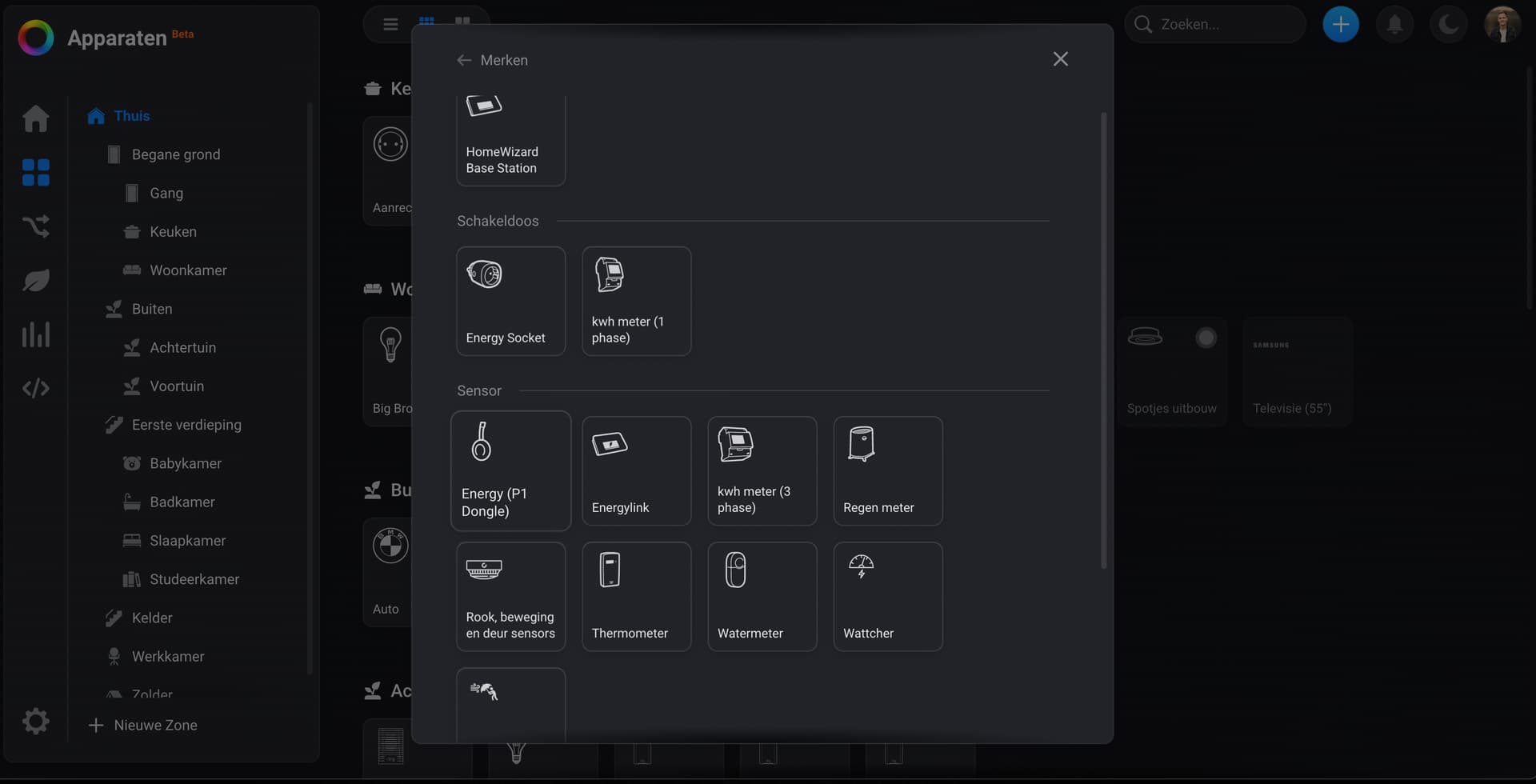Choose the Rook, beweging en deur sensors device

click(x=511, y=597)
